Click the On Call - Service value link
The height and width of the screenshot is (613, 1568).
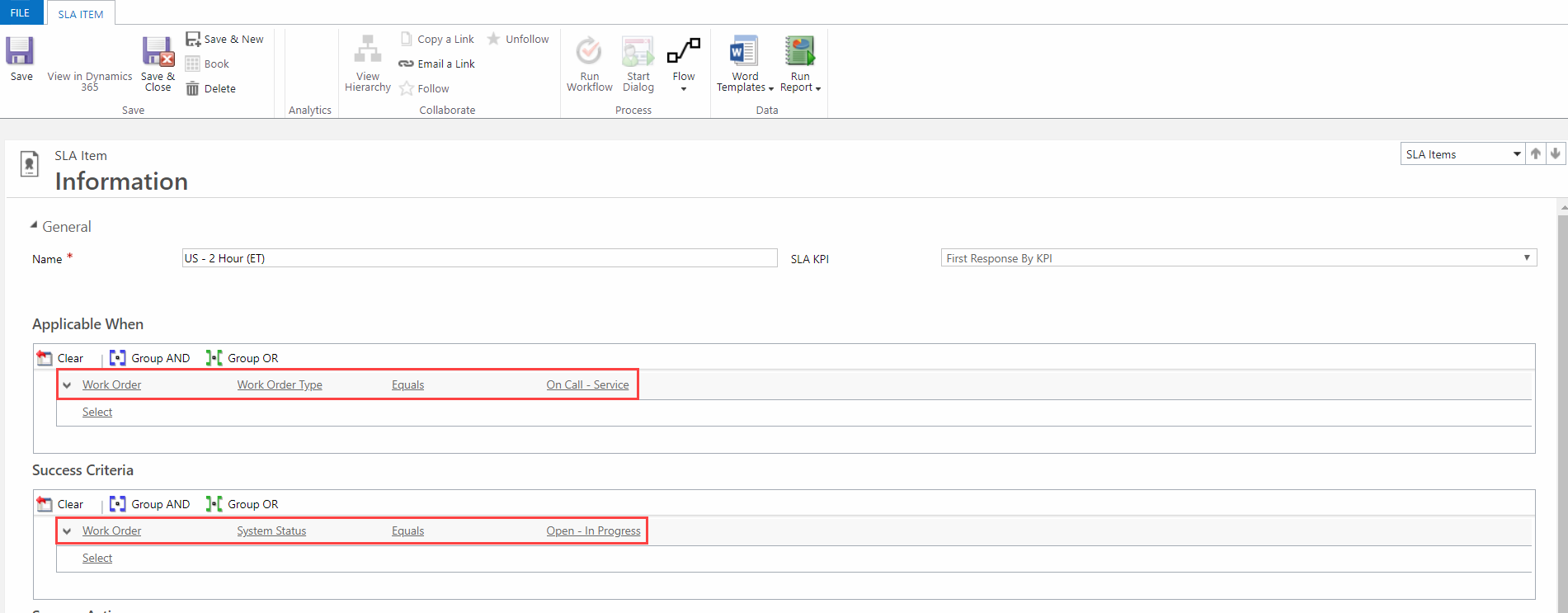click(587, 385)
